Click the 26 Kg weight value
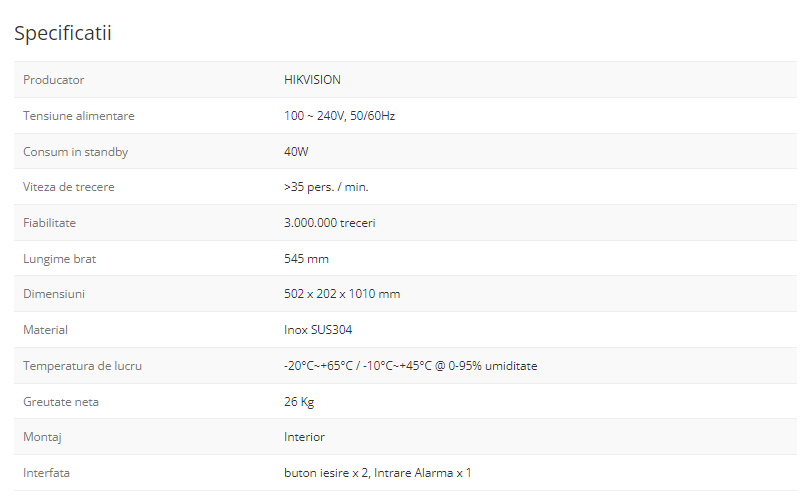This screenshot has width=812, height=503. [300, 402]
